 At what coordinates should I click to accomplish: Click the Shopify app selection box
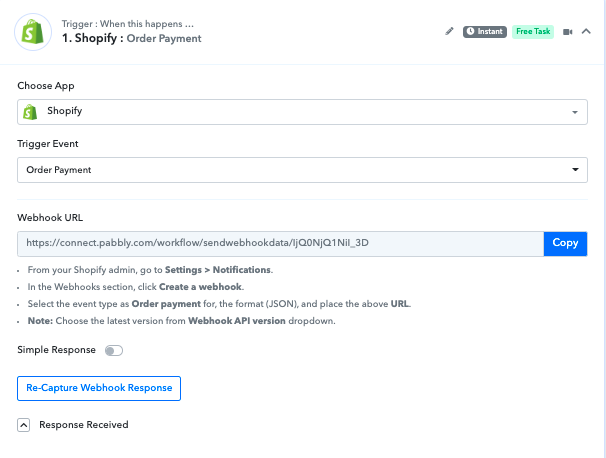[302, 112]
